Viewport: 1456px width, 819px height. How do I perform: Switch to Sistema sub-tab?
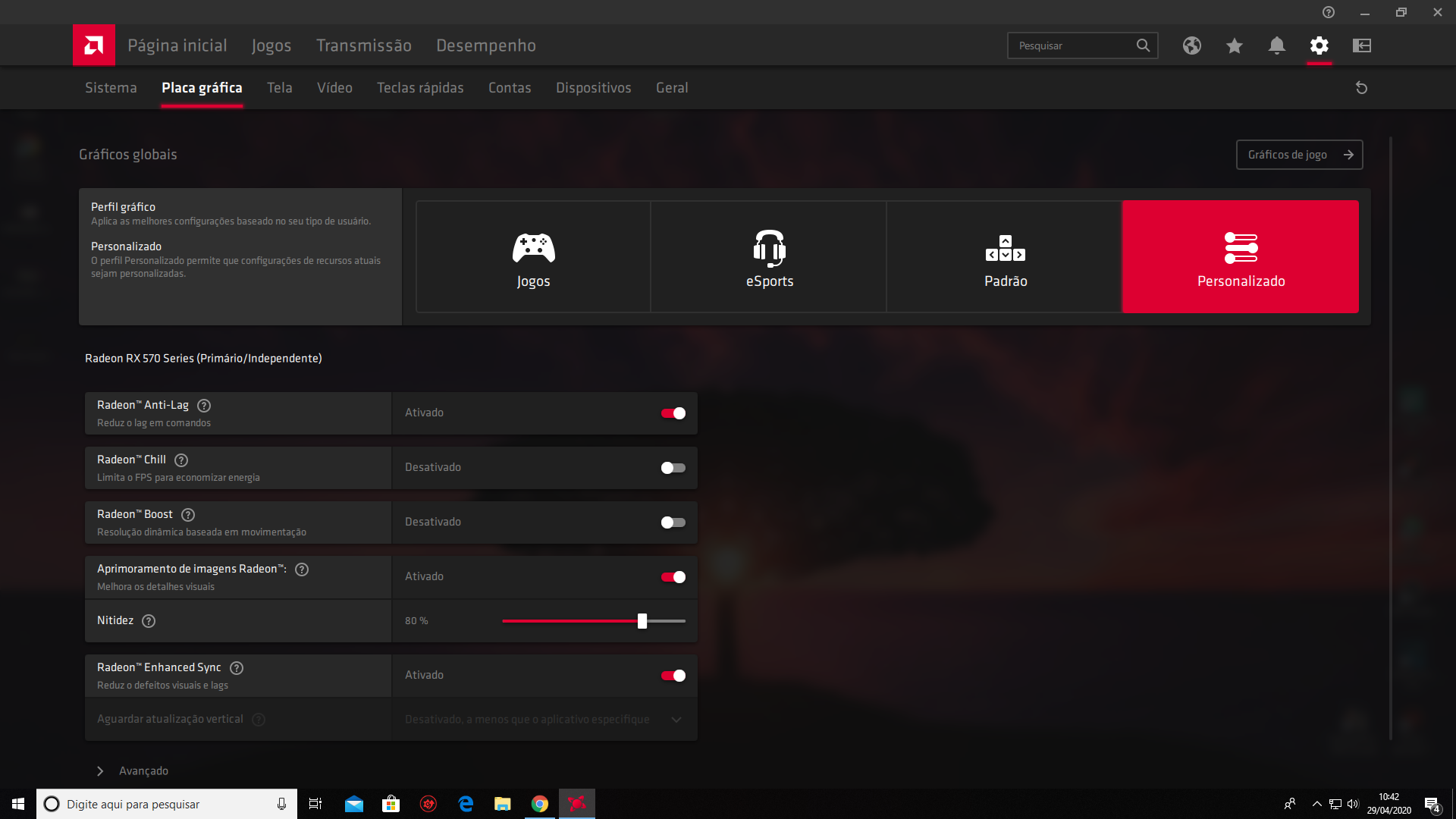coord(111,88)
